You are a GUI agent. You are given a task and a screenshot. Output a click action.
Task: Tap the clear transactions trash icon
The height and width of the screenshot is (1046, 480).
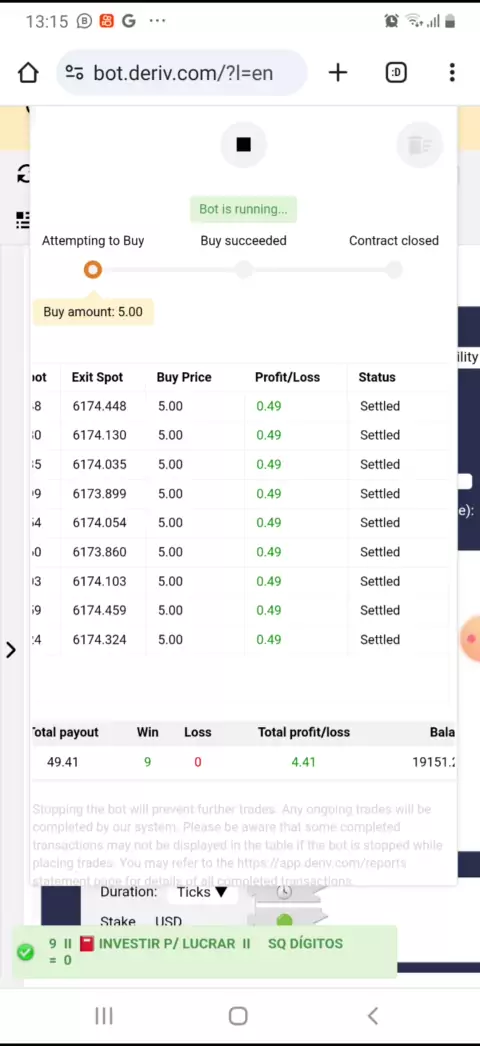[x=419, y=144]
